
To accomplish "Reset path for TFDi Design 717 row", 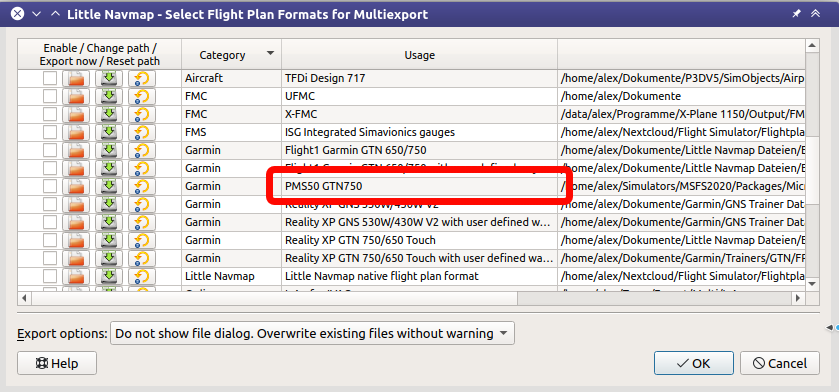I will [x=142, y=79].
